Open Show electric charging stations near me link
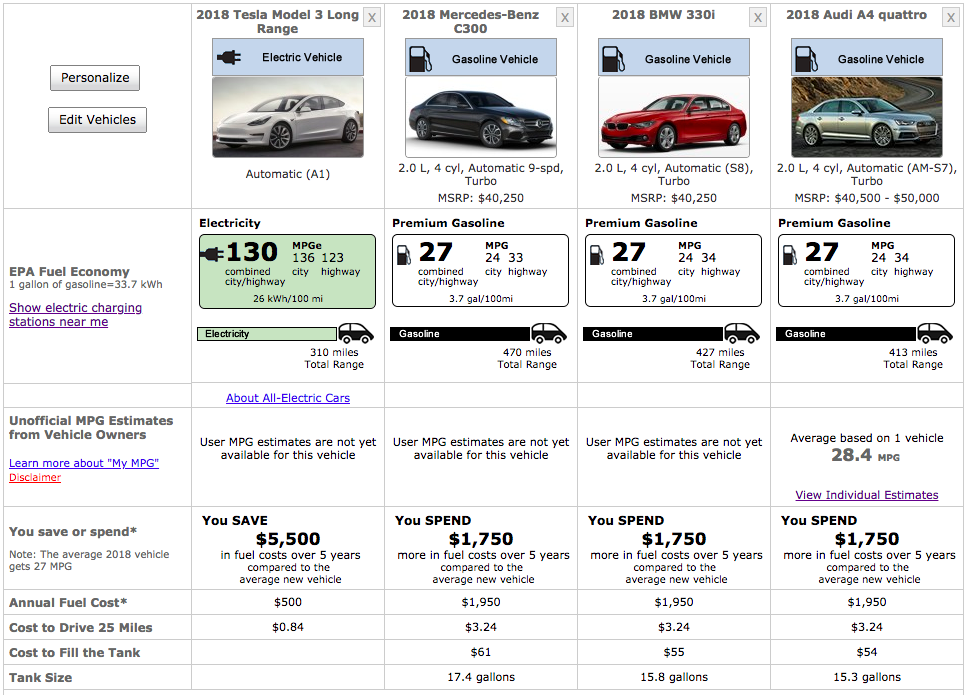The image size is (969, 695). [75, 314]
